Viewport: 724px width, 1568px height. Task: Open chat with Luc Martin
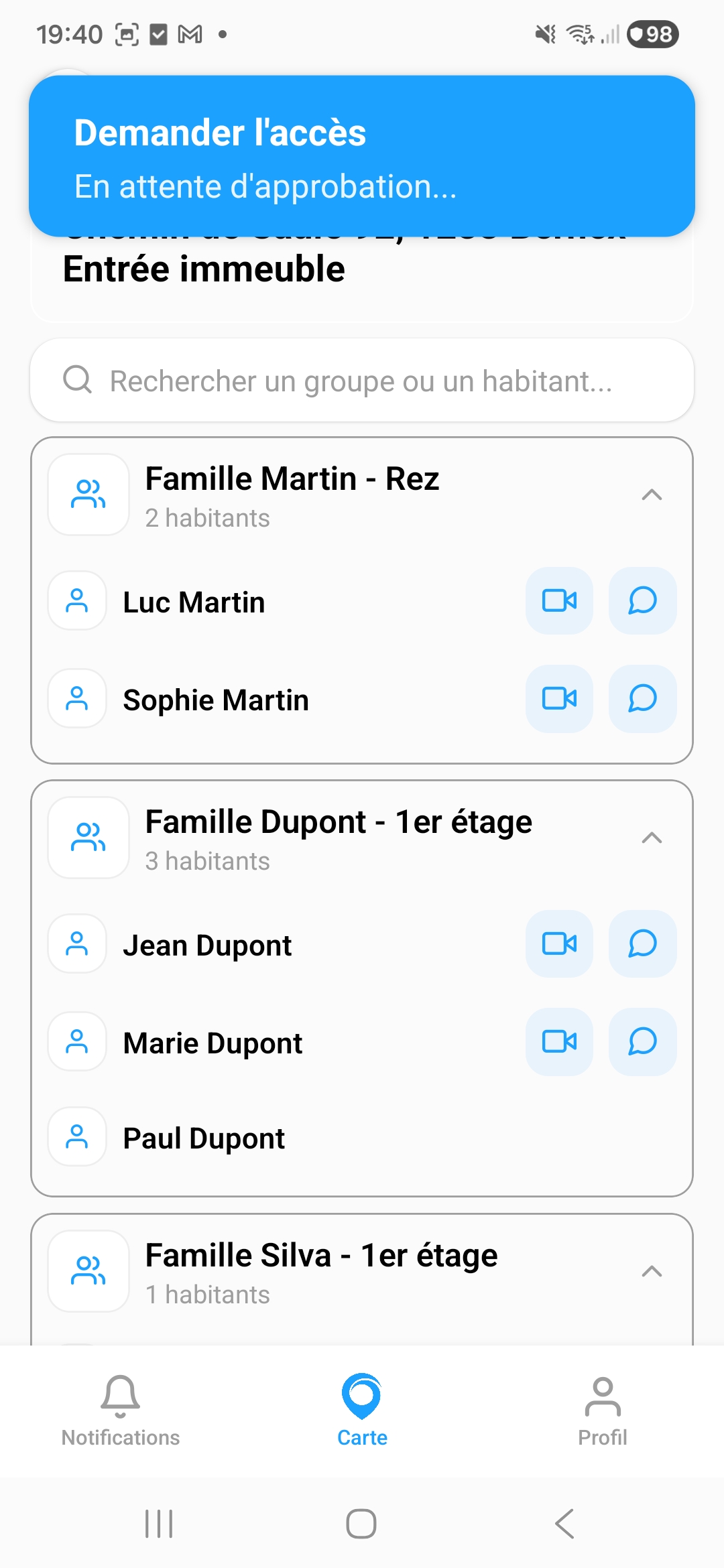pos(642,600)
